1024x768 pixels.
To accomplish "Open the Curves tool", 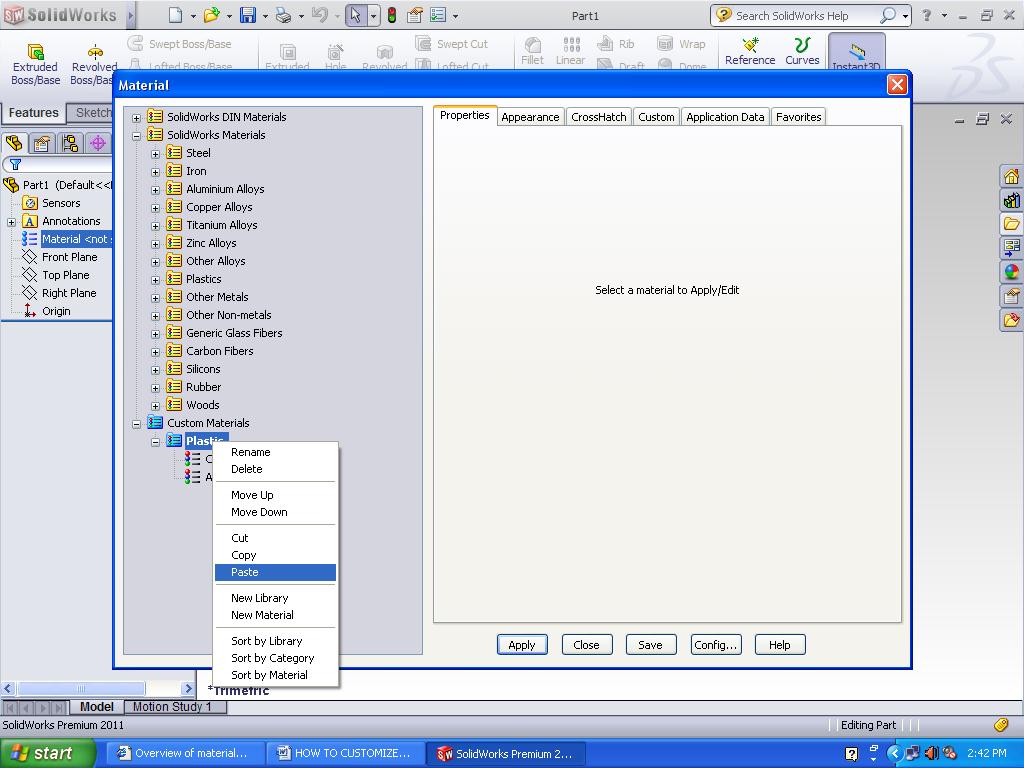I will coord(802,52).
